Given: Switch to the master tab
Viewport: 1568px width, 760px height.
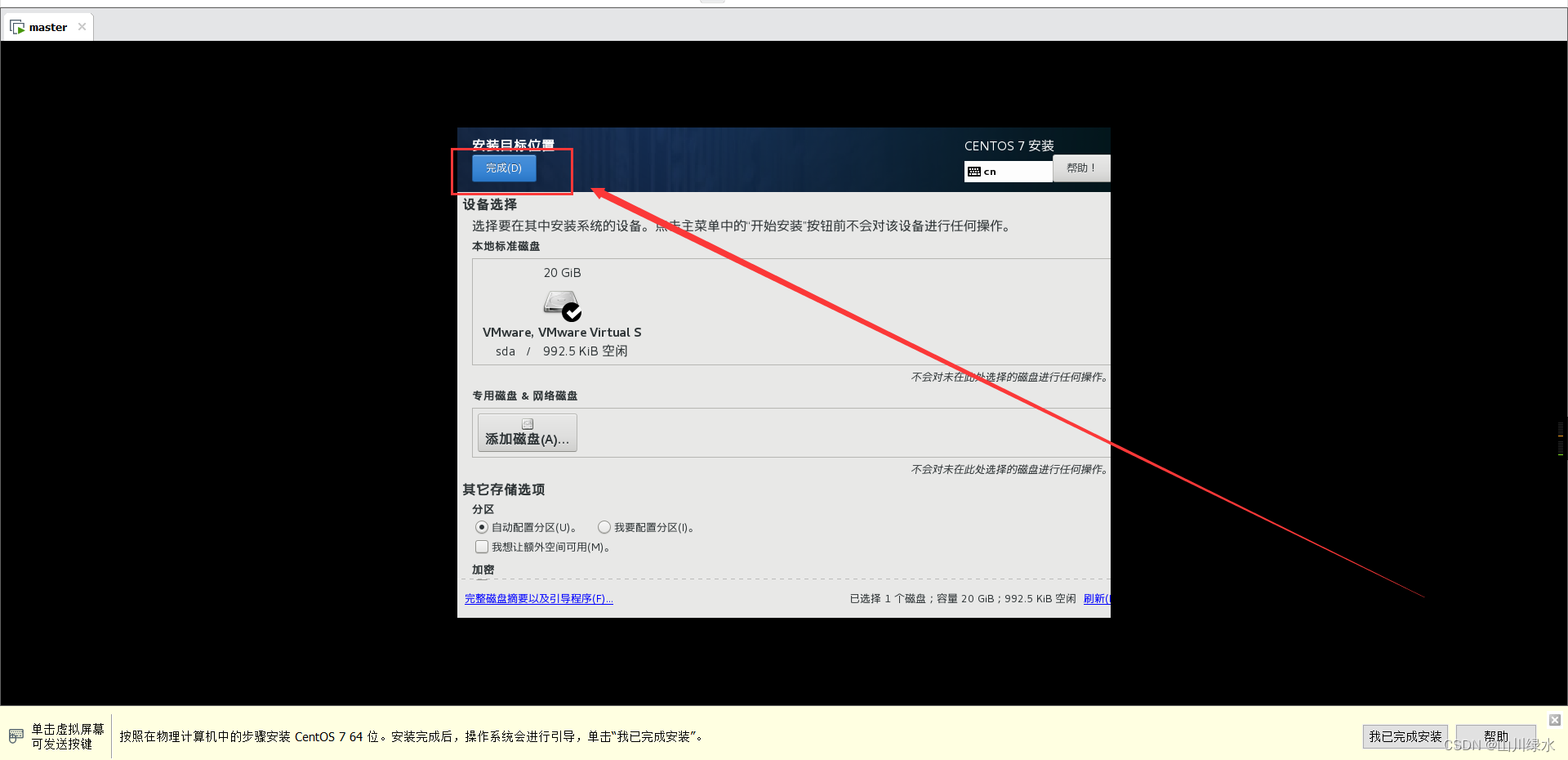Looking at the screenshot, I should pos(47,25).
